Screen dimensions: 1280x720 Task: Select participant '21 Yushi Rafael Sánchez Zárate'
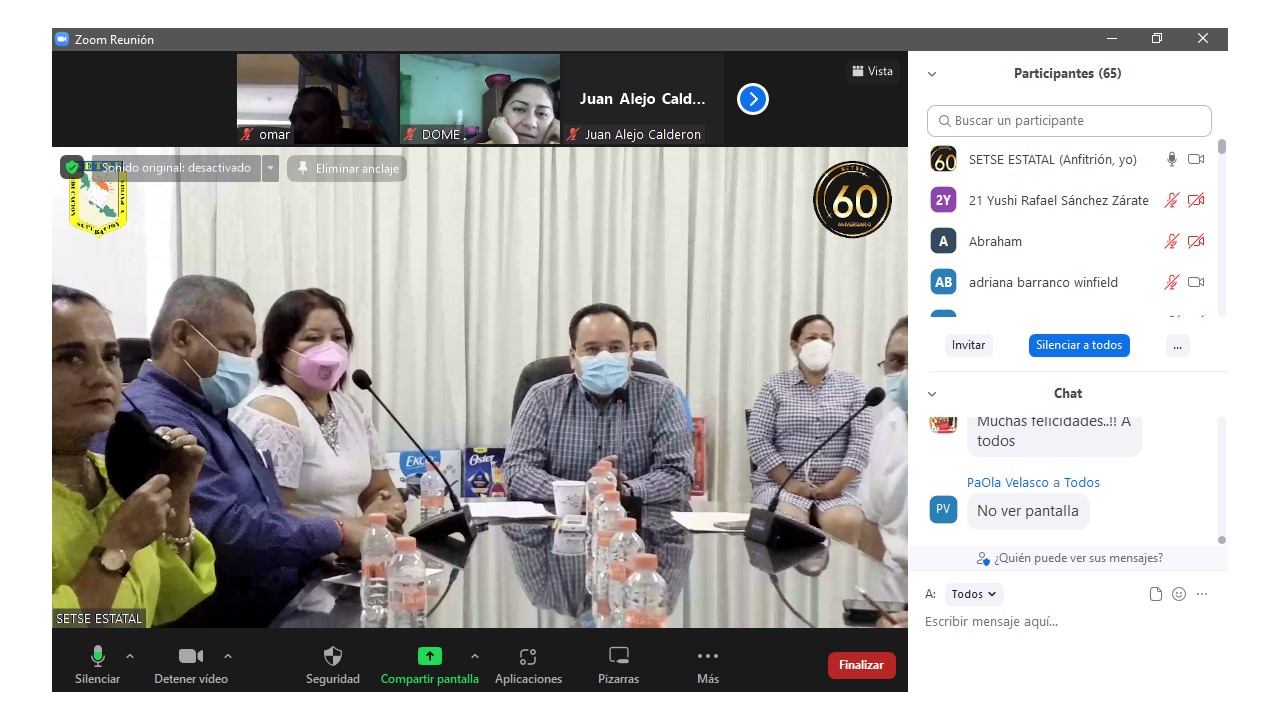click(x=1068, y=200)
